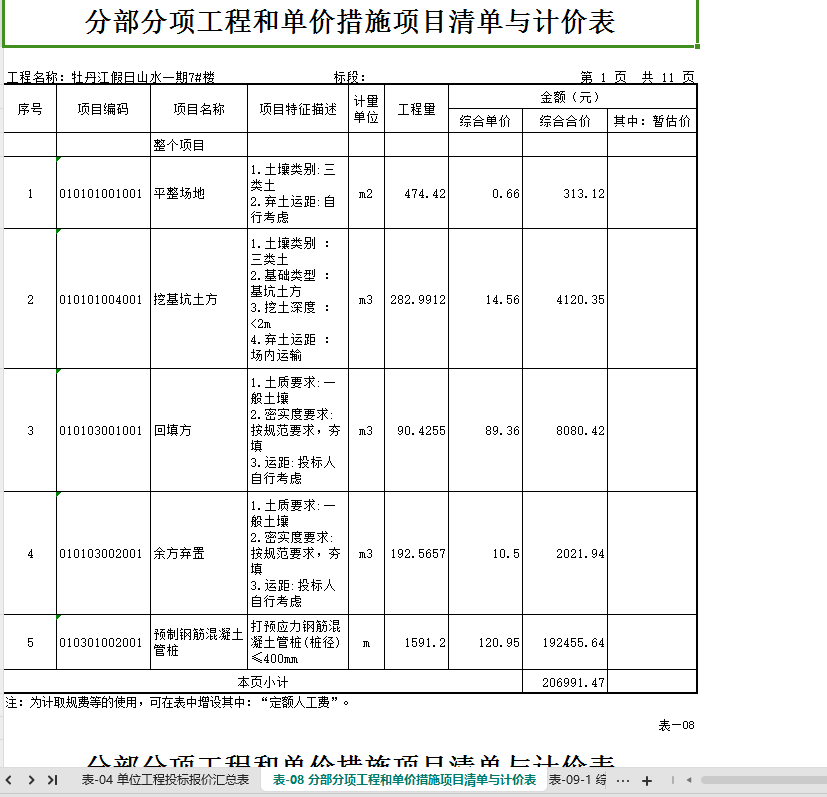Select the 项目编码 header cell
Image resolution: width=827 pixels, height=797 pixels.
[x=103, y=109]
